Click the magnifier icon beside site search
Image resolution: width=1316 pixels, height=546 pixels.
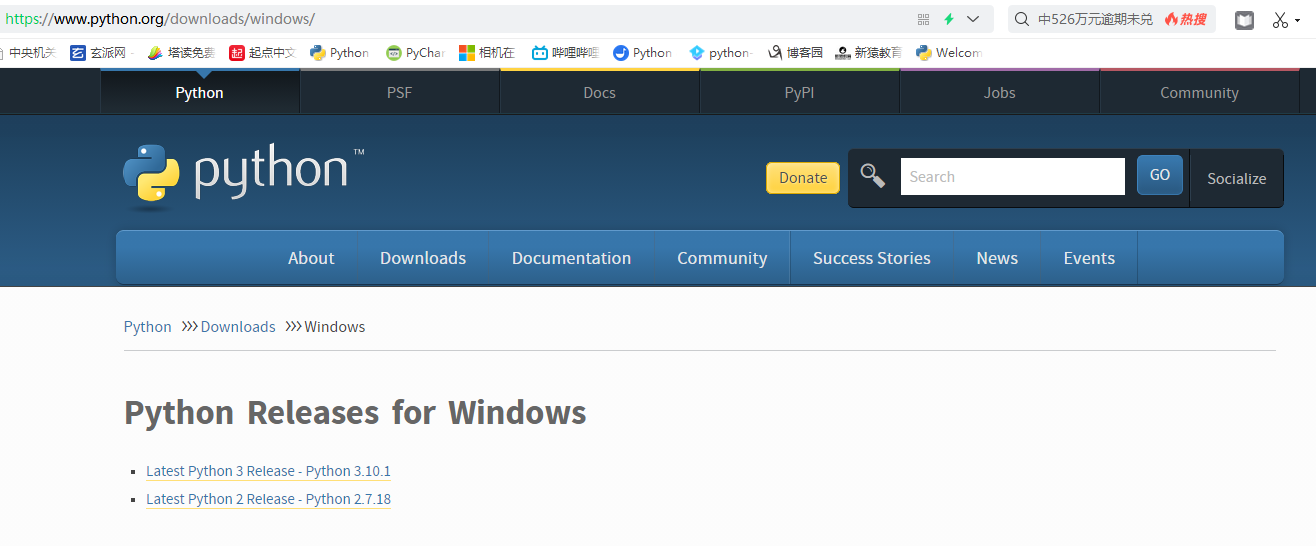[873, 176]
